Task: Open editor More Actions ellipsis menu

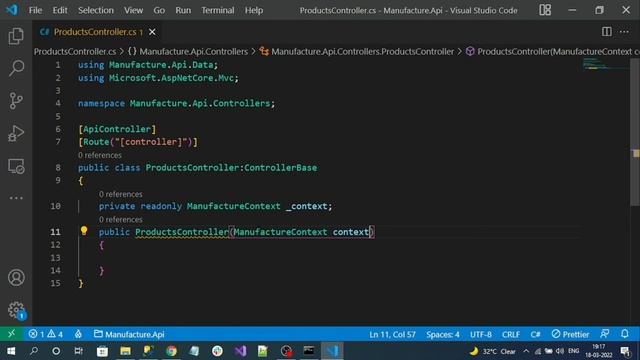Action: click(624, 32)
